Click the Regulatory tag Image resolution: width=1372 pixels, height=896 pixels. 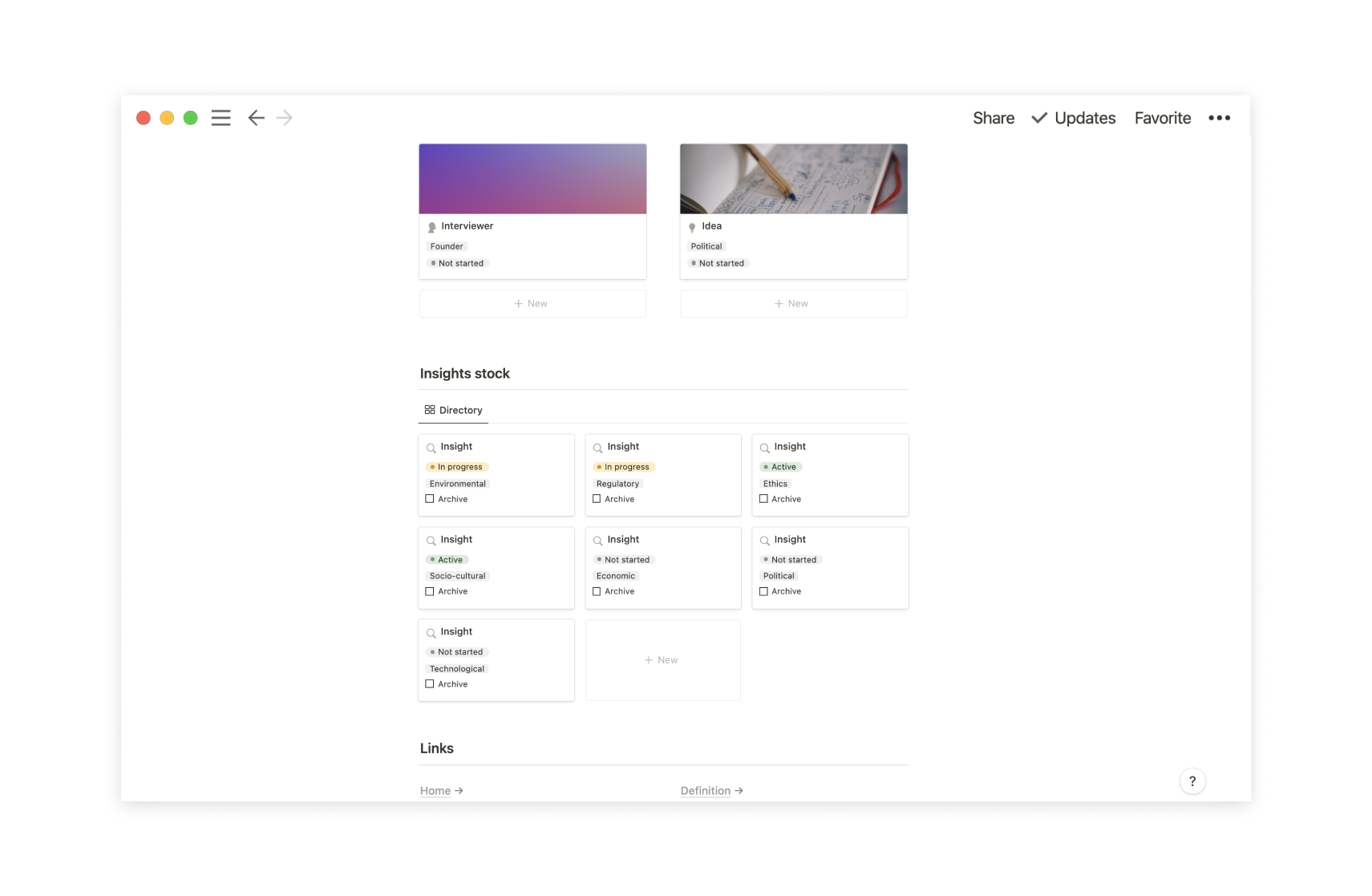click(x=617, y=484)
